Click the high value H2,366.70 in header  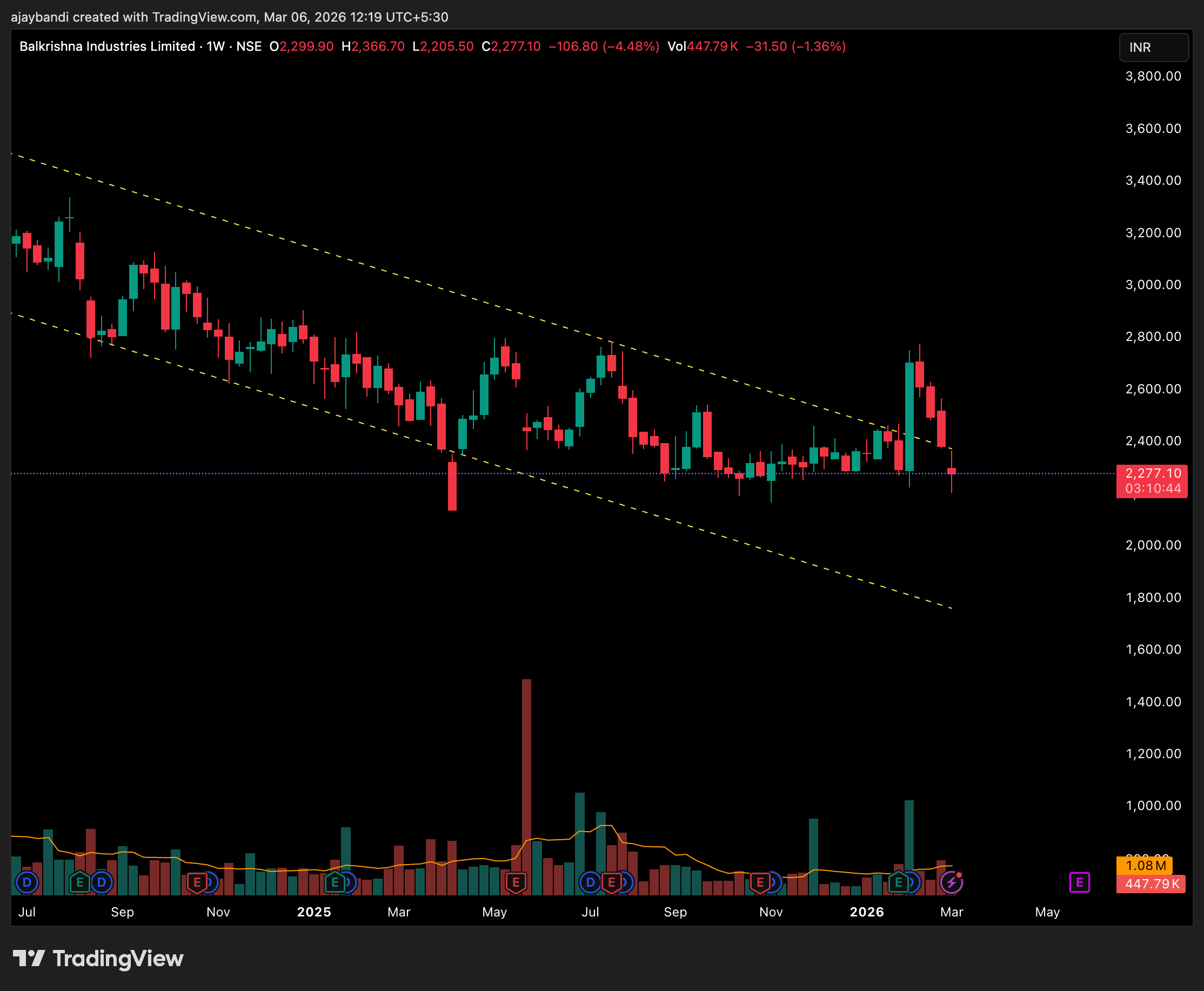point(373,46)
